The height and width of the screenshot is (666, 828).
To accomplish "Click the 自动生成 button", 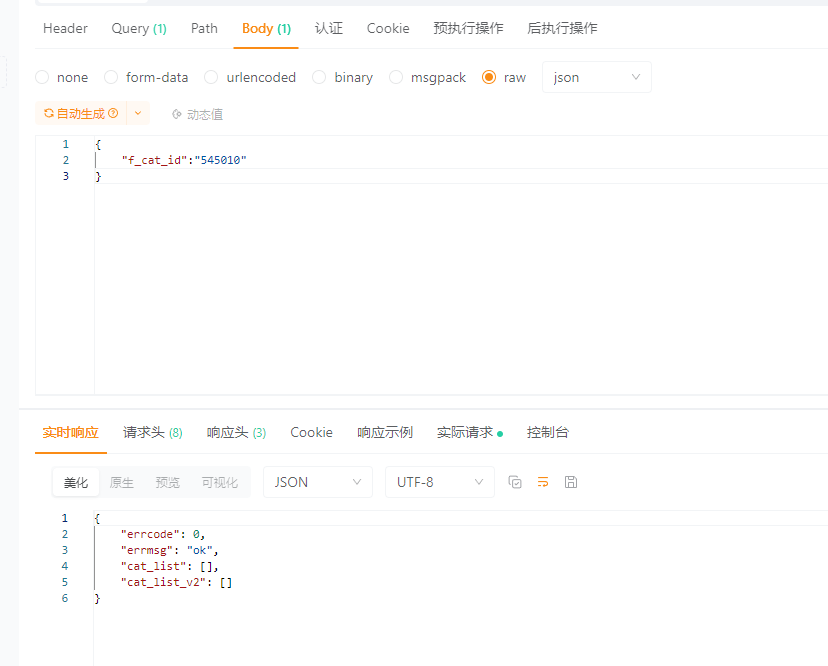I will click(81, 114).
